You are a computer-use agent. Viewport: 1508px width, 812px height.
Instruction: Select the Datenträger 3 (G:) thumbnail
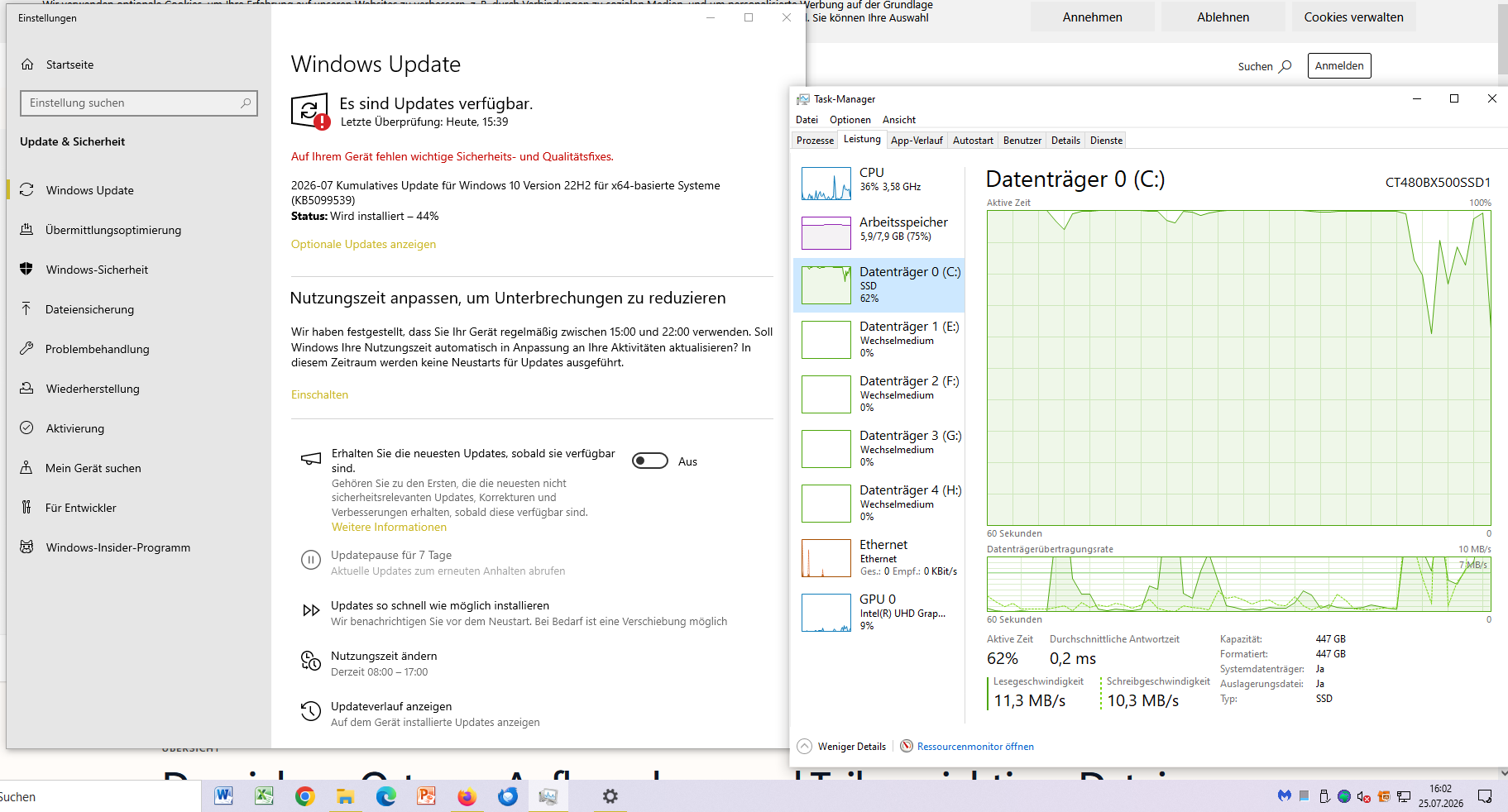pyautogui.click(x=826, y=448)
